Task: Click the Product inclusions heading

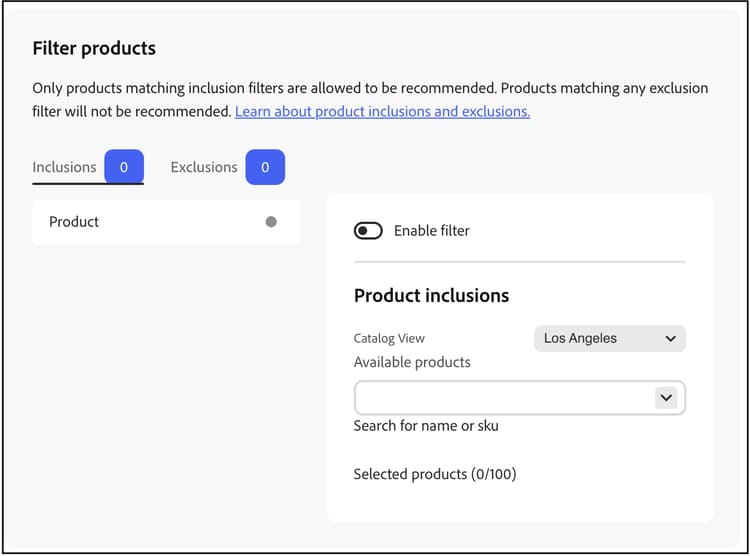Action: (431, 296)
